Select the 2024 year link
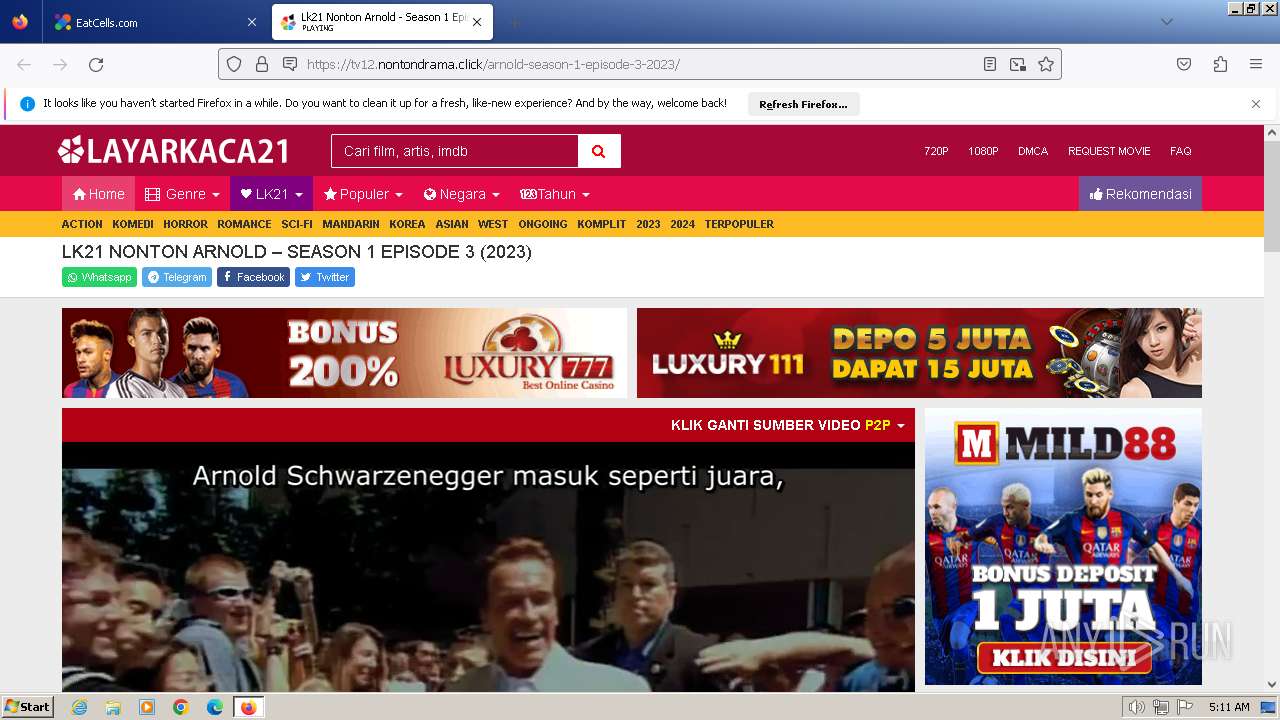This screenshot has height=720, width=1280. tap(683, 224)
